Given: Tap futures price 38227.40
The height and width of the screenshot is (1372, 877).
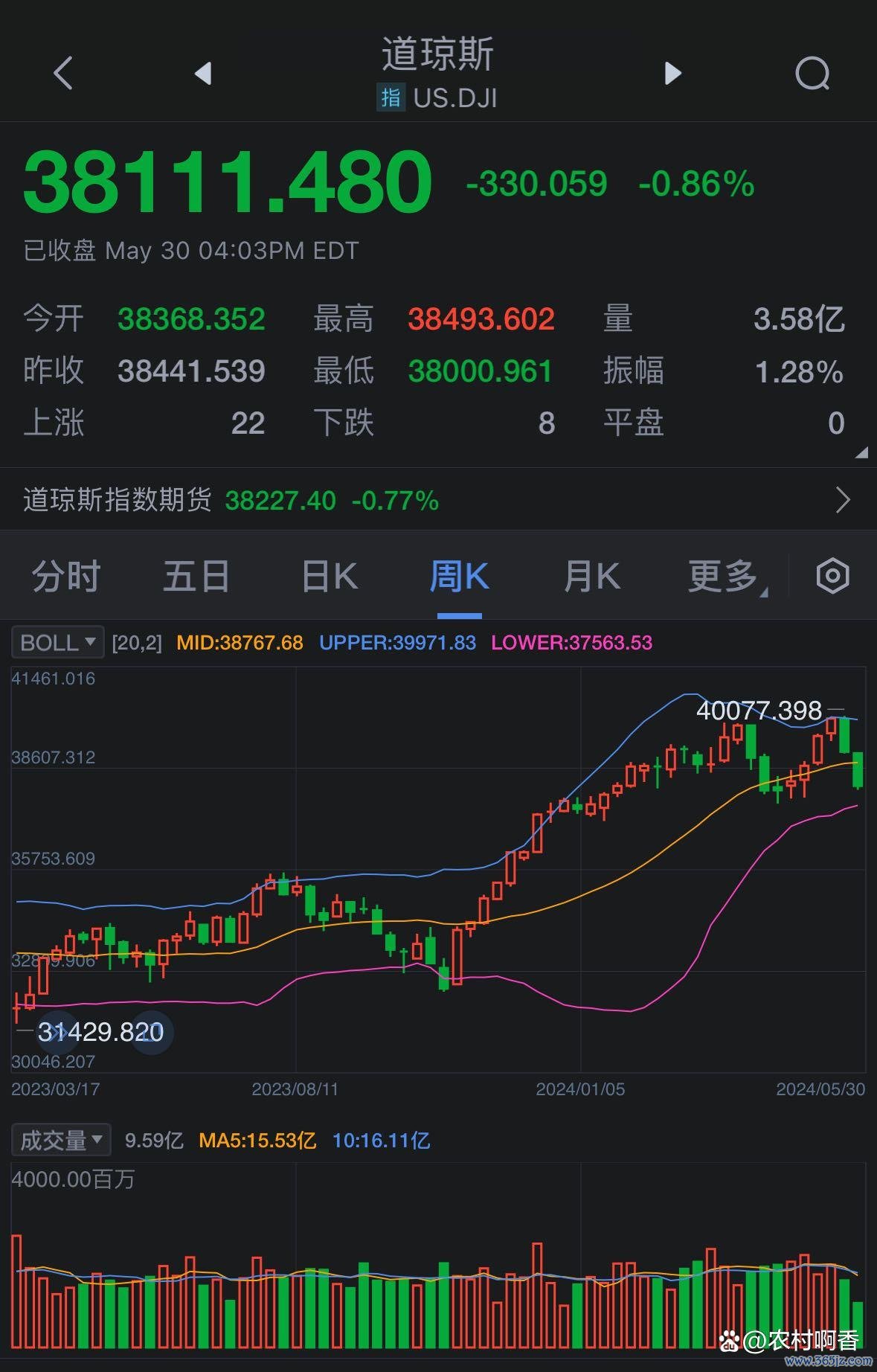Looking at the screenshot, I should 280,501.
